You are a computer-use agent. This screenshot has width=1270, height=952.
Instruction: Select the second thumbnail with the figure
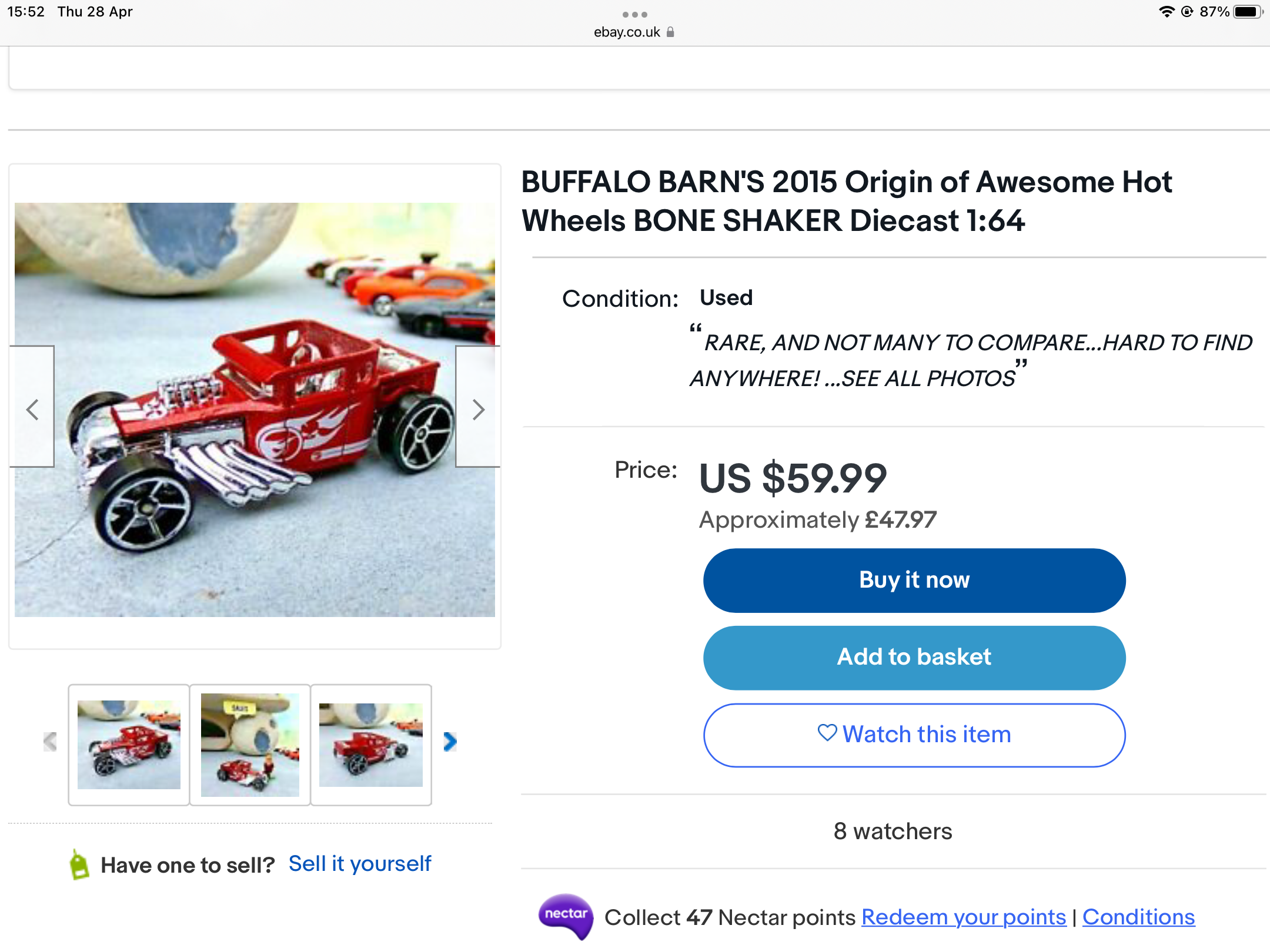(250, 745)
